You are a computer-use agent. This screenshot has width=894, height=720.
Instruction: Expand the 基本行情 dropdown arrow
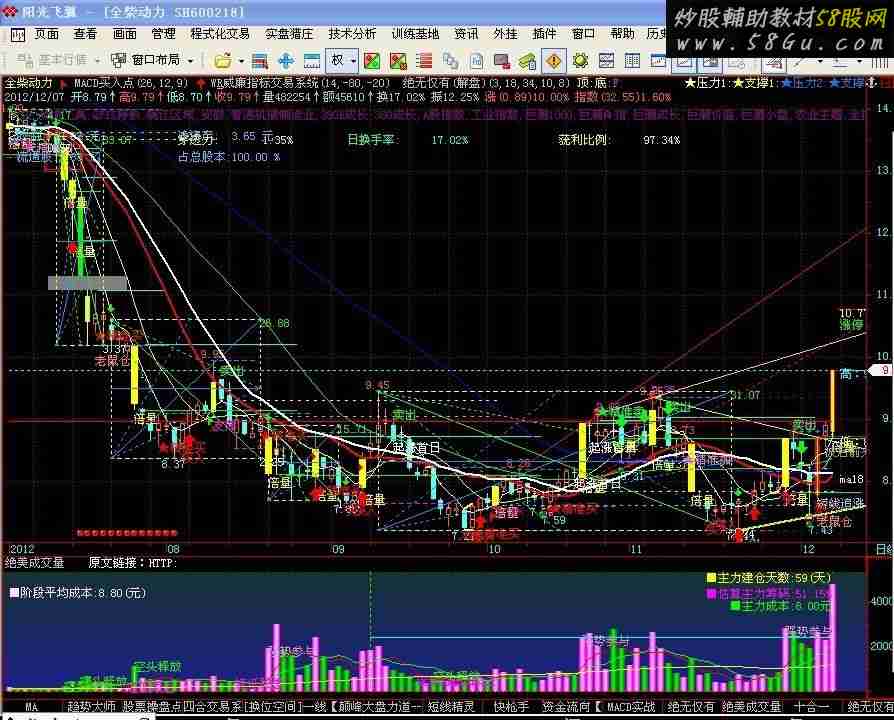pyautogui.click(x=97, y=60)
